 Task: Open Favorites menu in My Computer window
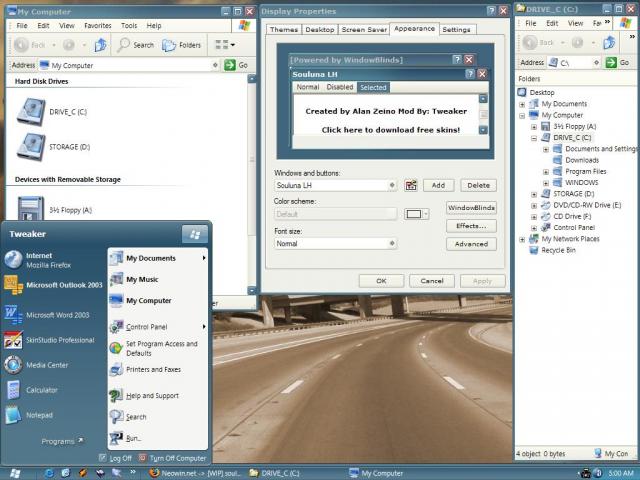point(98,25)
